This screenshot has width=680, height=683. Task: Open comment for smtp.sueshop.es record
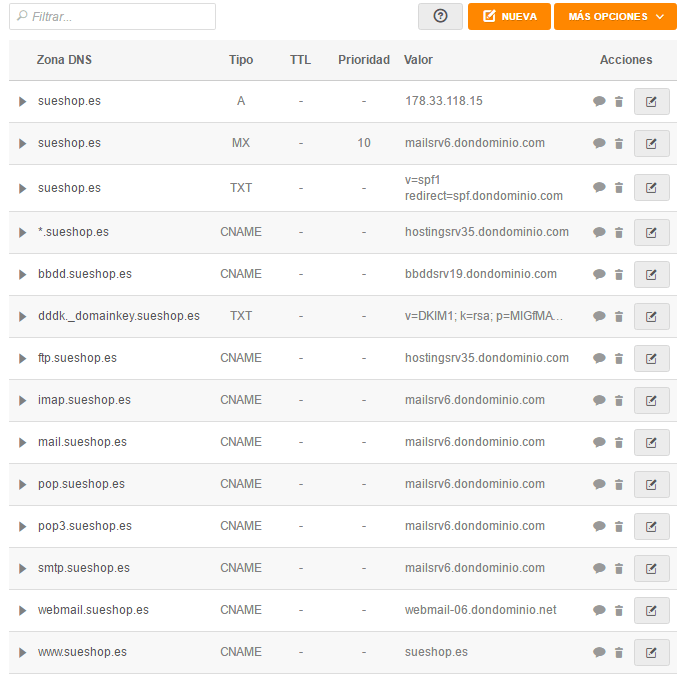pyautogui.click(x=599, y=568)
